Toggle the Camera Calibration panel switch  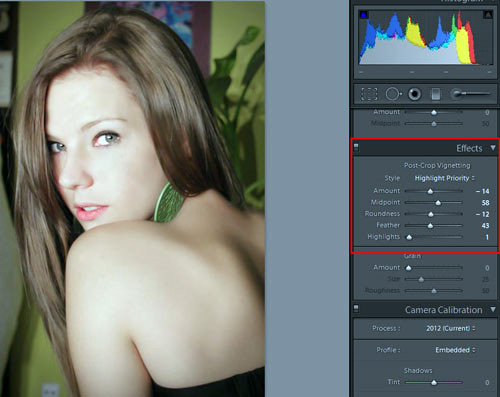coord(356,308)
